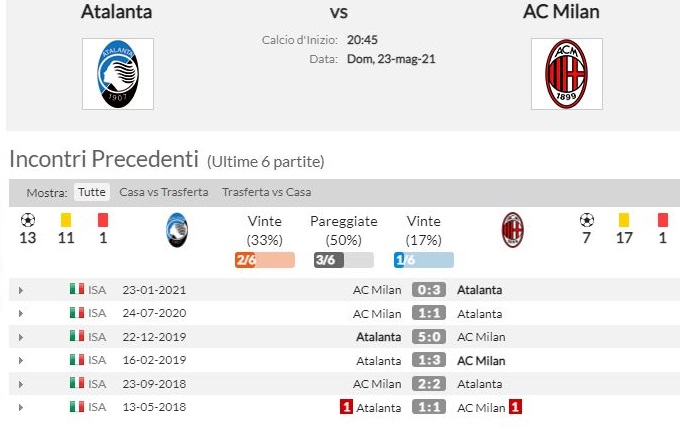This screenshot has height=432, width=680.
Task: Click the Atalanta goals soccer ball icon
Action: pyautogui.click(x=28, y=219)
